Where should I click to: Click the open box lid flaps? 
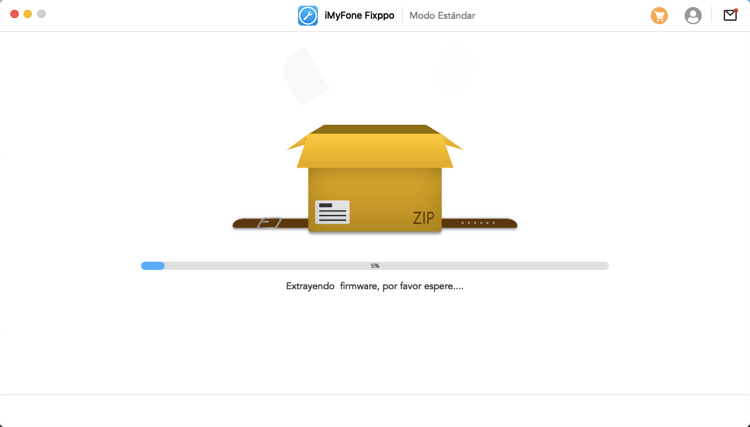pos(375,145)
